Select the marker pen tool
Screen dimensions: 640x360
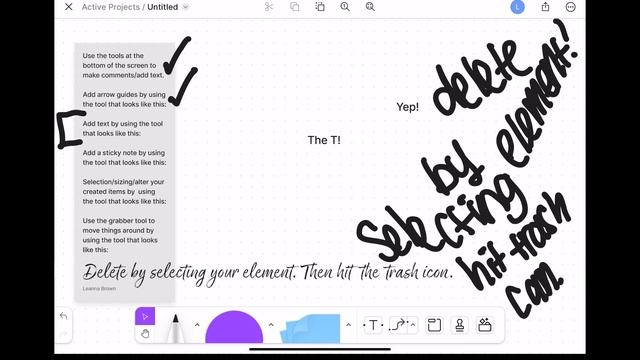pyautogui.click(x=176, y=328)
